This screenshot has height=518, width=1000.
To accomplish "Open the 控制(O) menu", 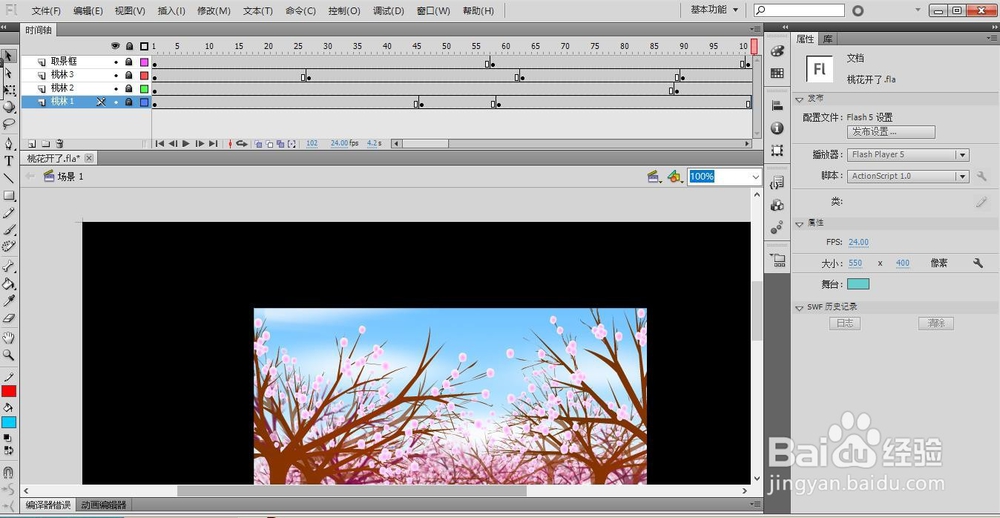I will click(344, 11).
